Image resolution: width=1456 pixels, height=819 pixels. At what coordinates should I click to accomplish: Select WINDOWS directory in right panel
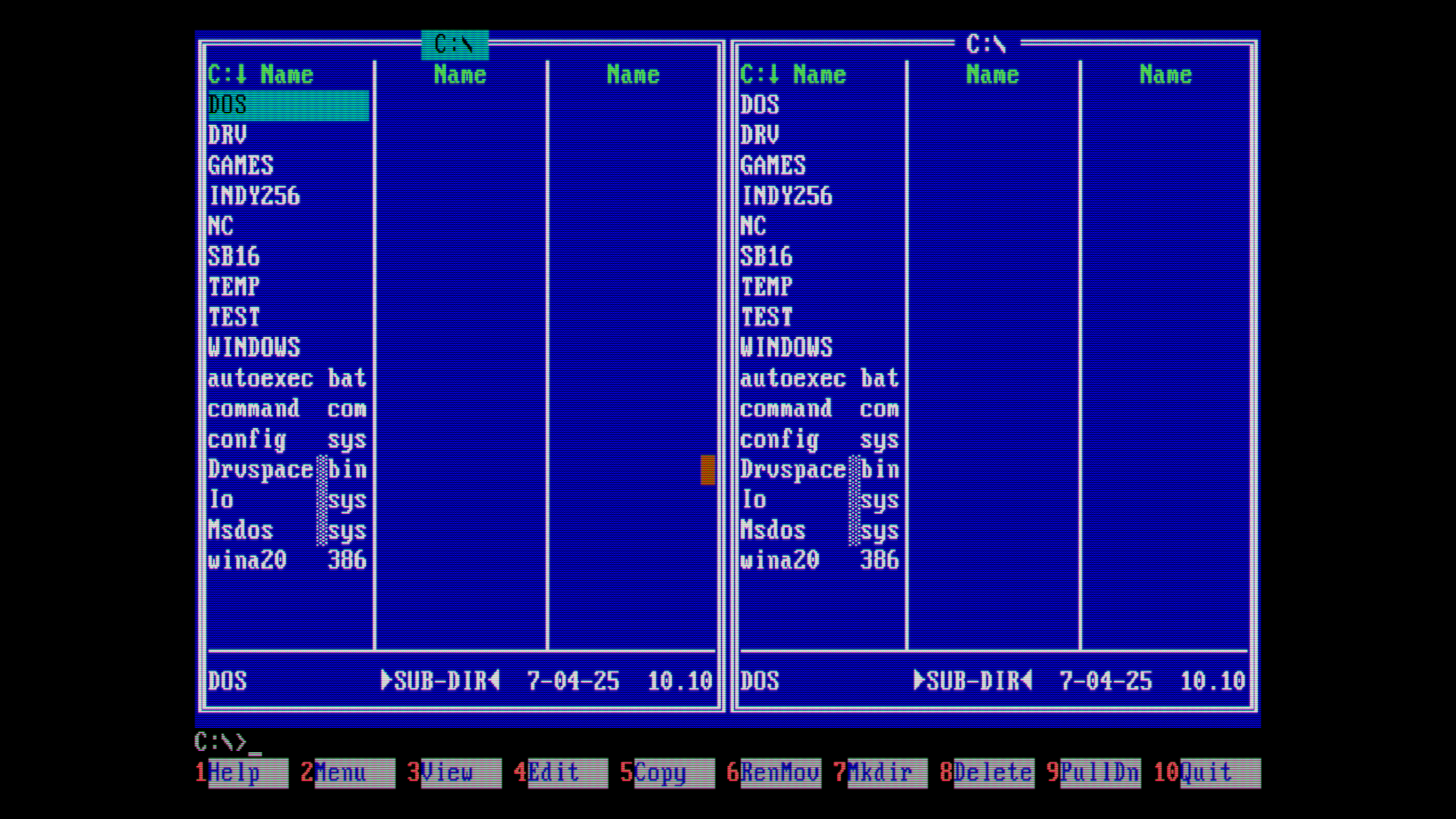(x=821, y=348)
